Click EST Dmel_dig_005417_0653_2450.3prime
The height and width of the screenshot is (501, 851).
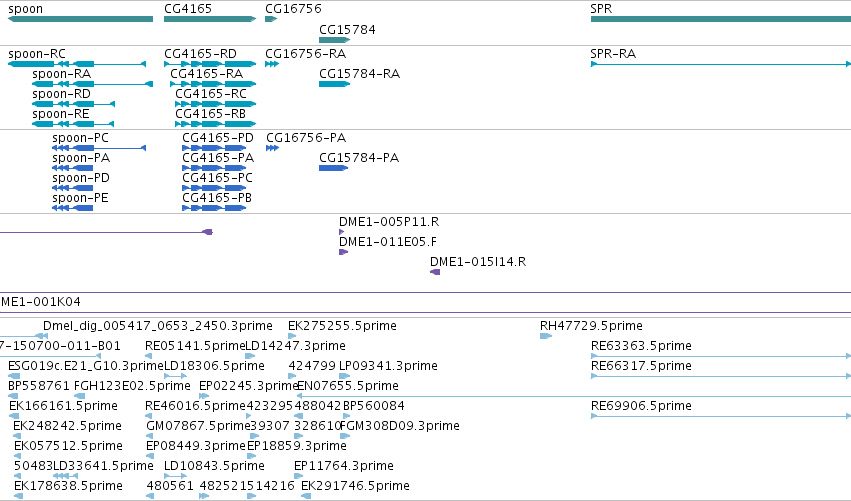tap(157, 326)
